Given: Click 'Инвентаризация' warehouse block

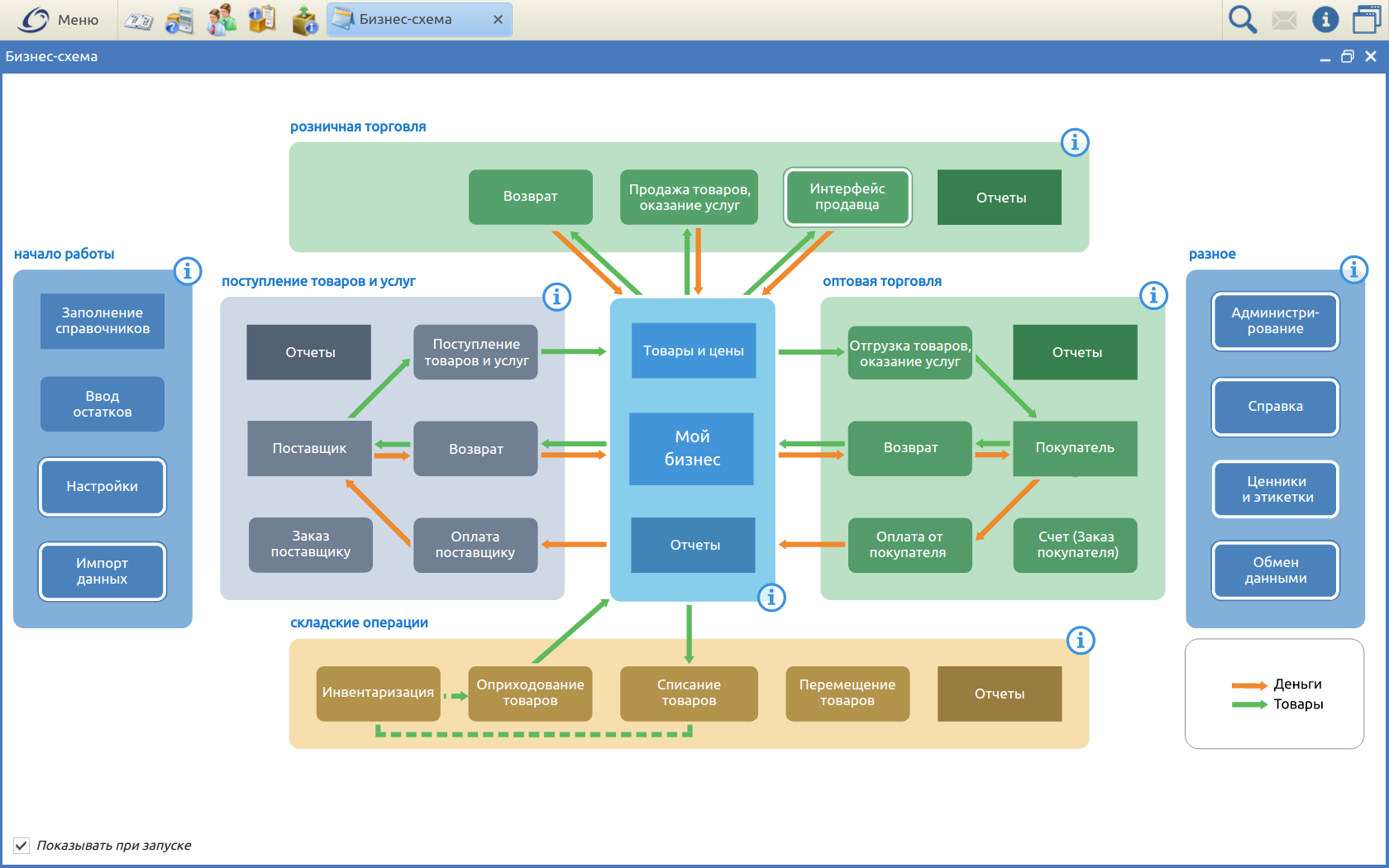Looking at the screenshot, I should coord(378,693).
